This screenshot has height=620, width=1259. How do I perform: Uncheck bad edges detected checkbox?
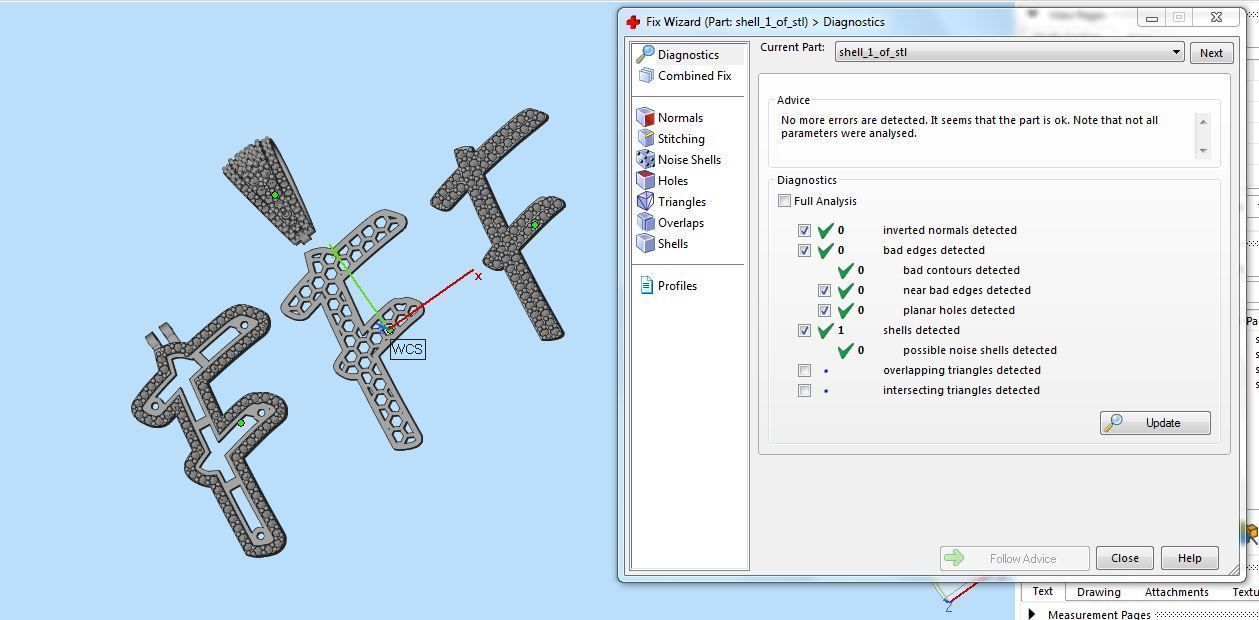tap(804, 250)
